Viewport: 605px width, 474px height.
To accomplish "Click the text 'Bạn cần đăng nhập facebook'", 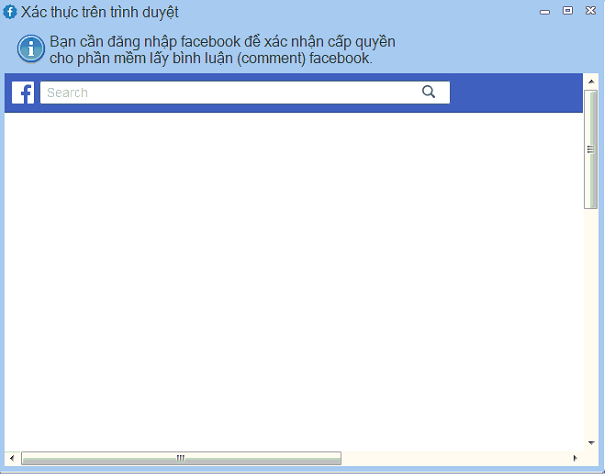I will click(145, 42).
